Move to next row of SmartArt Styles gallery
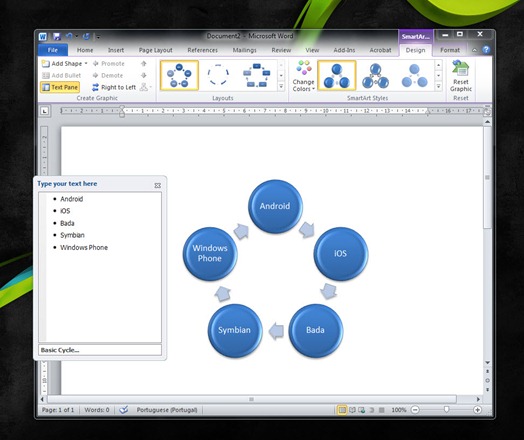 [x=438, y=76]
